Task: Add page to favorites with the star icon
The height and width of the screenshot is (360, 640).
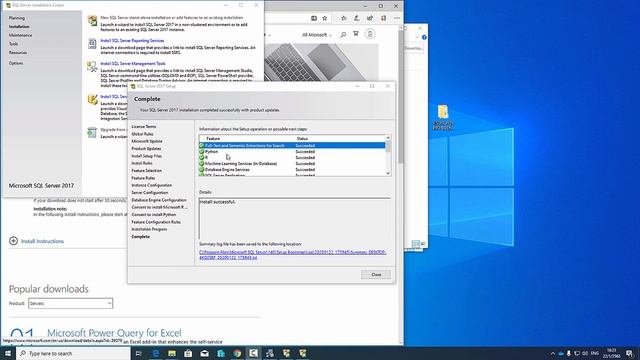Action: [324, 18]
